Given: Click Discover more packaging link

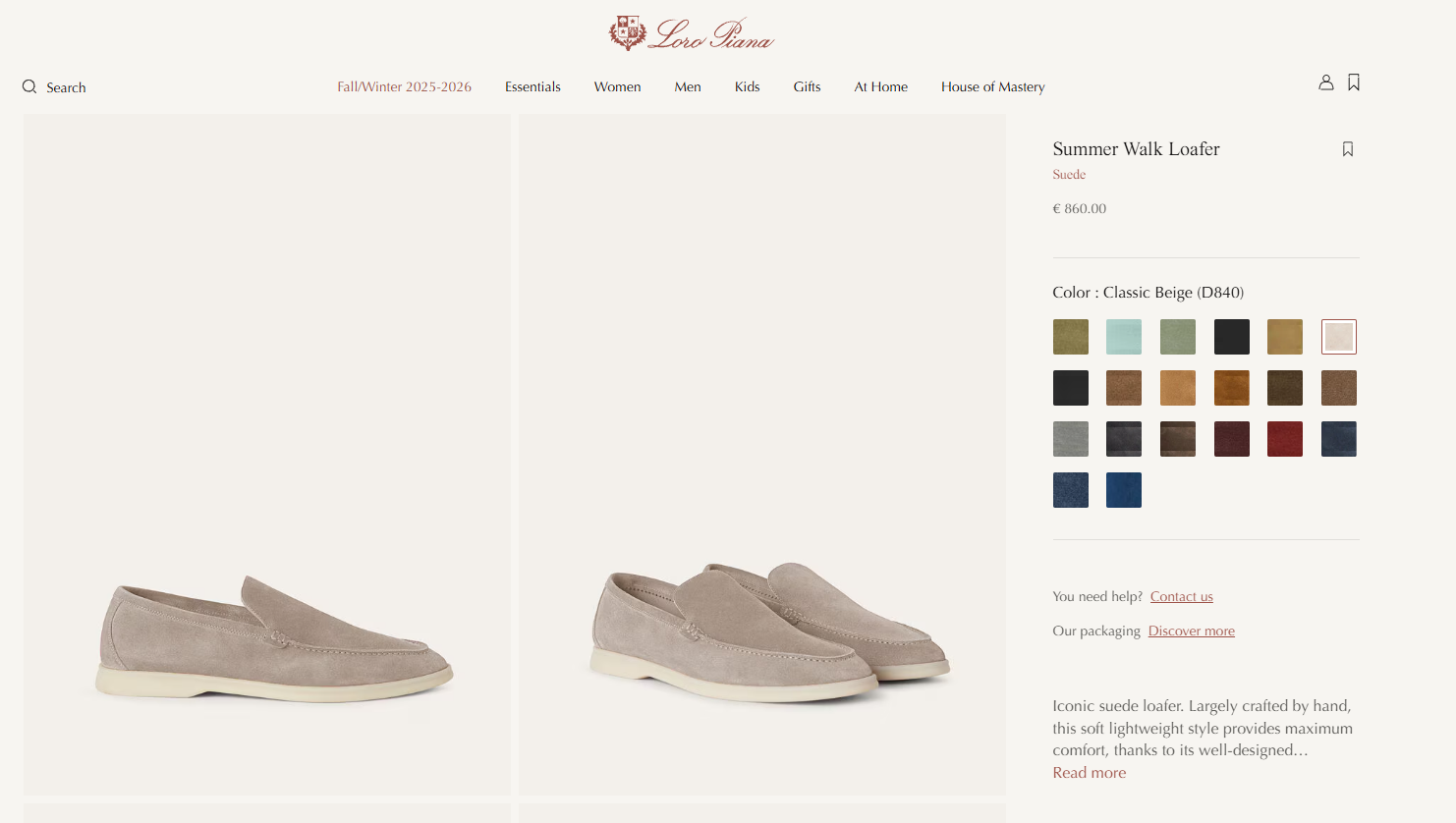Looking at the screenshot, I should pos(1191,631).
